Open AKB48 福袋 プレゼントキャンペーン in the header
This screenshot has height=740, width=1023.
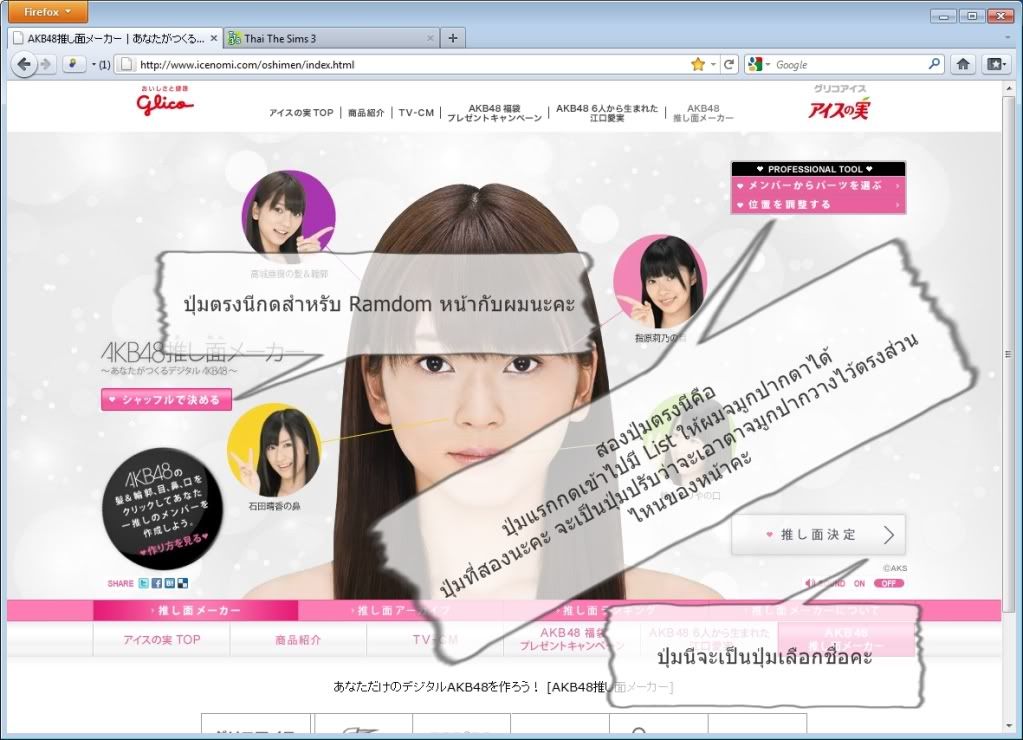click(495, 113)
